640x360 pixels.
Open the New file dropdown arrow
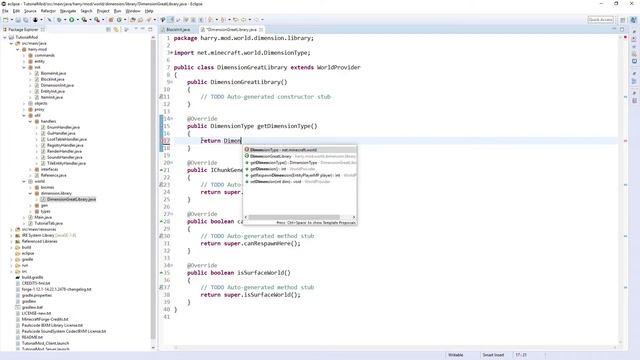click(12, 20)
